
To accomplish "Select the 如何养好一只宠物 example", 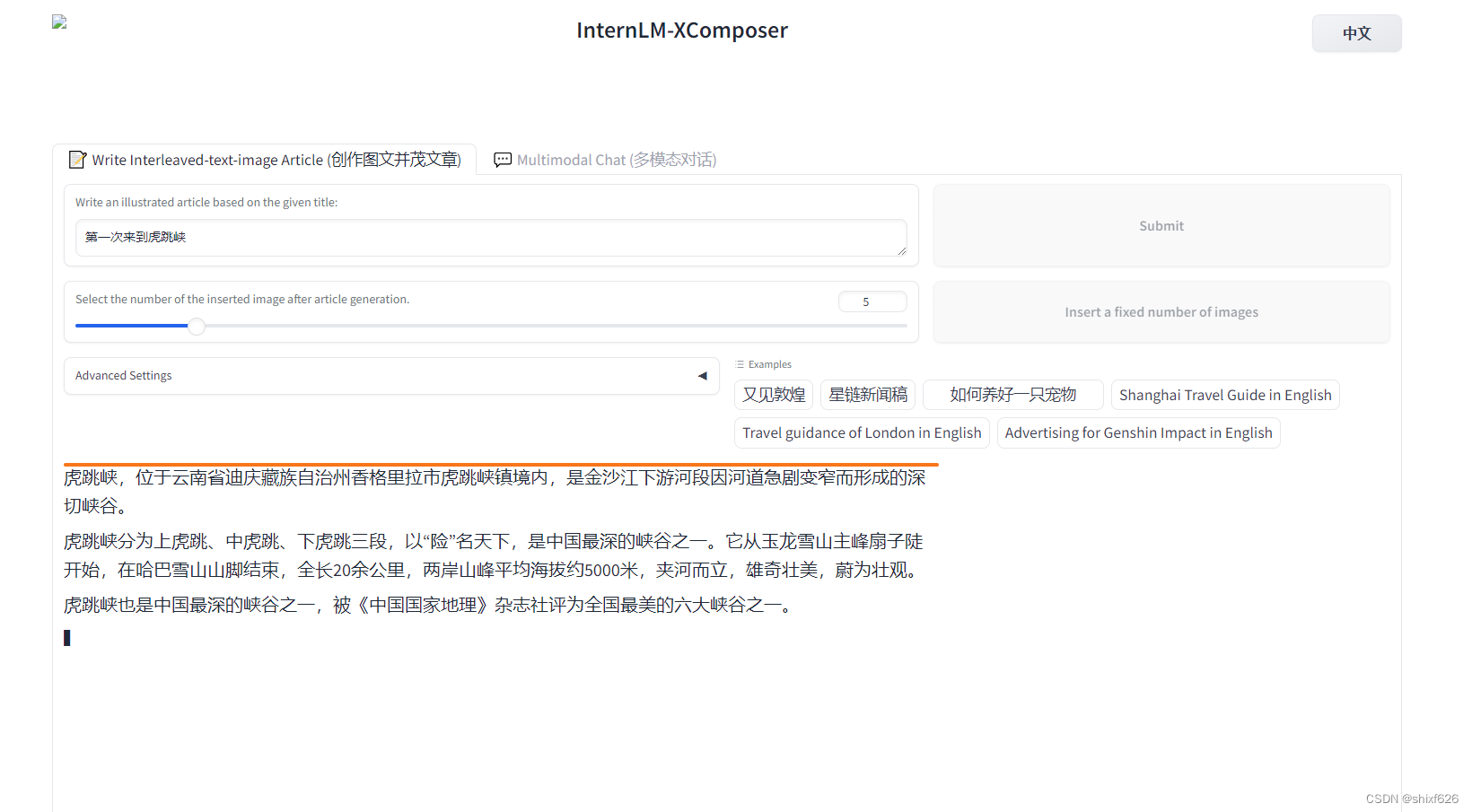I will tap(1012, 395).
